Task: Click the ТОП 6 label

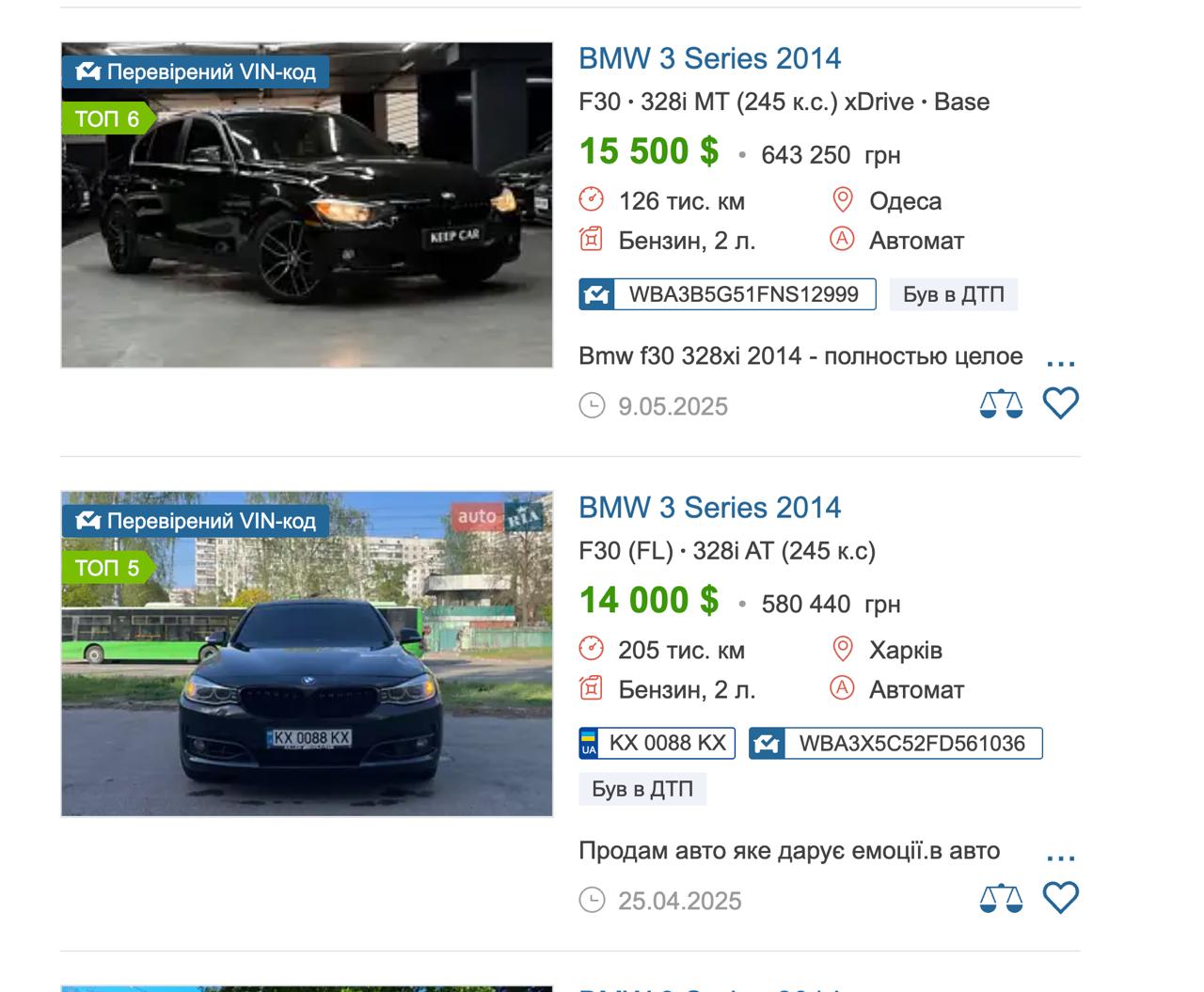Action: coord(107,118)
